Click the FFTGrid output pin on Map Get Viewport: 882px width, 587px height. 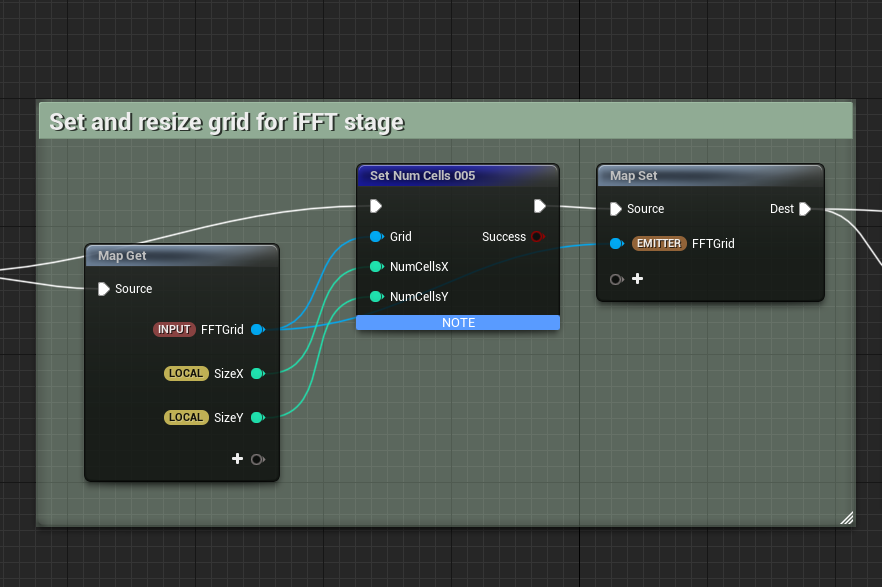257,329
